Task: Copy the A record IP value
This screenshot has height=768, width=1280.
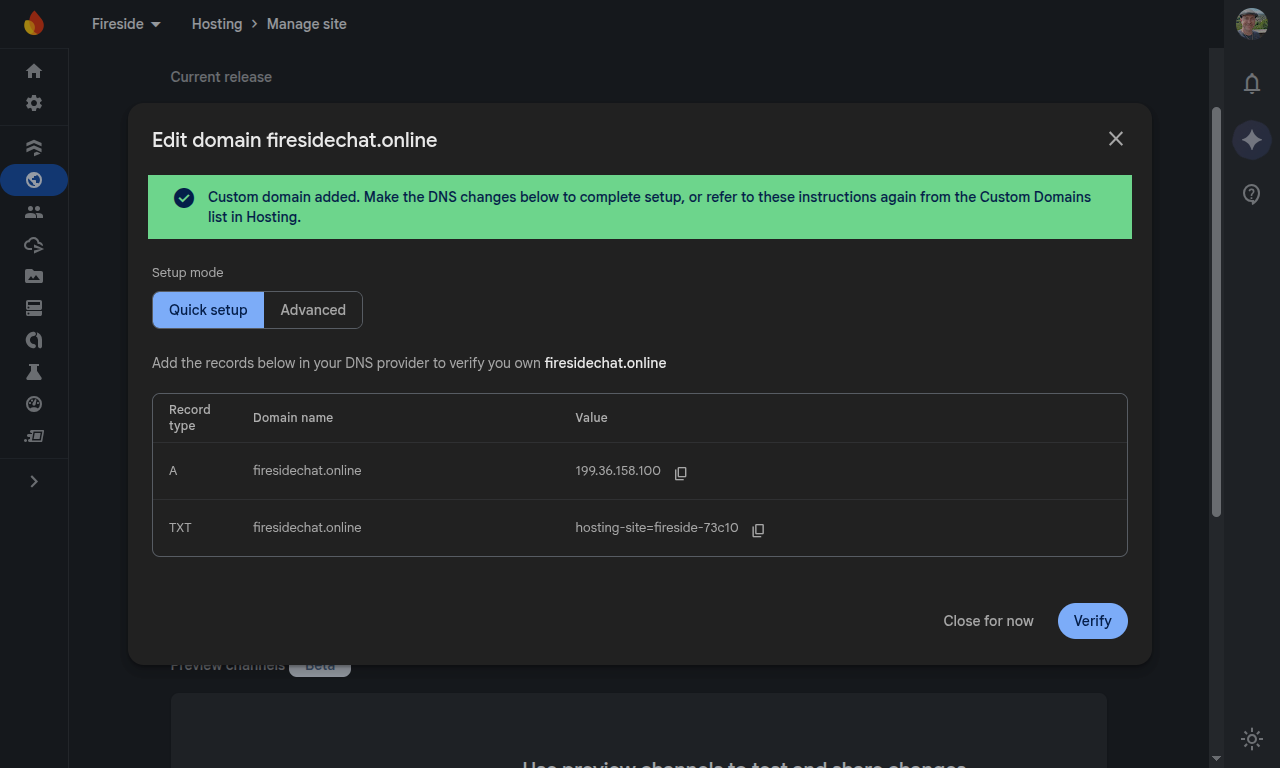Action: (x=680, y=473)
